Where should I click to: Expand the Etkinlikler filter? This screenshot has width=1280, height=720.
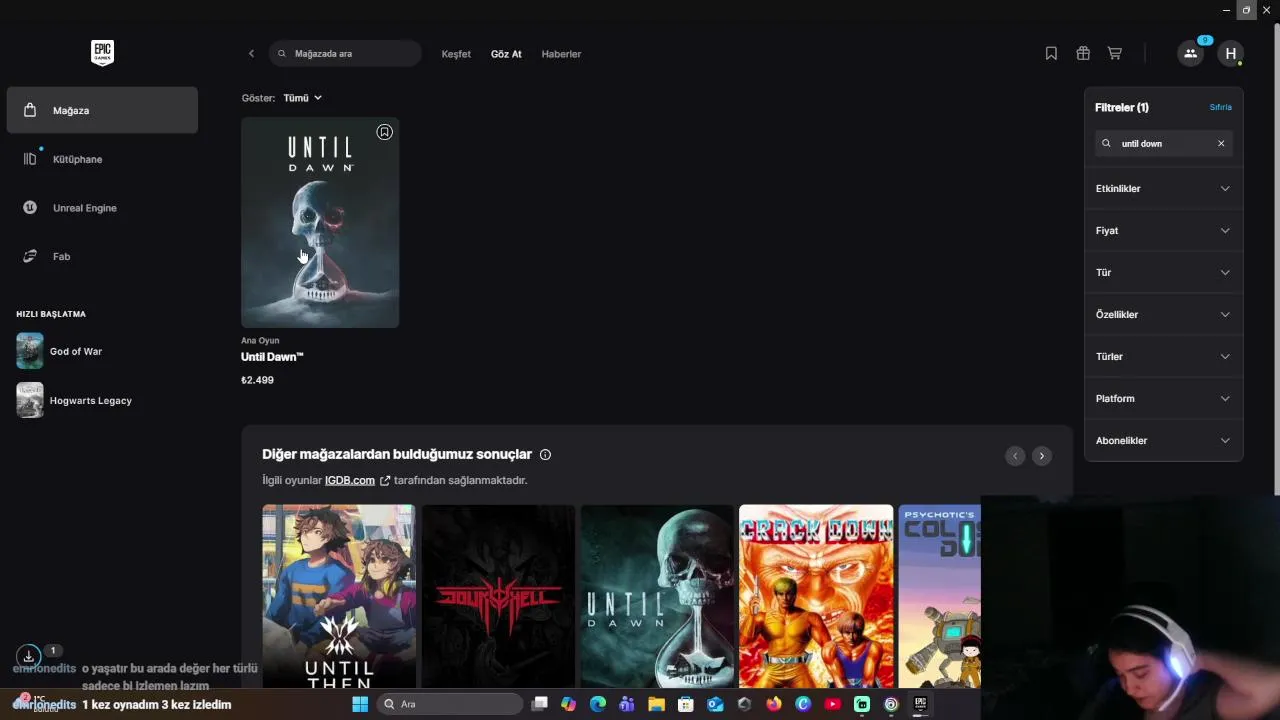(x=1164, y=188)
